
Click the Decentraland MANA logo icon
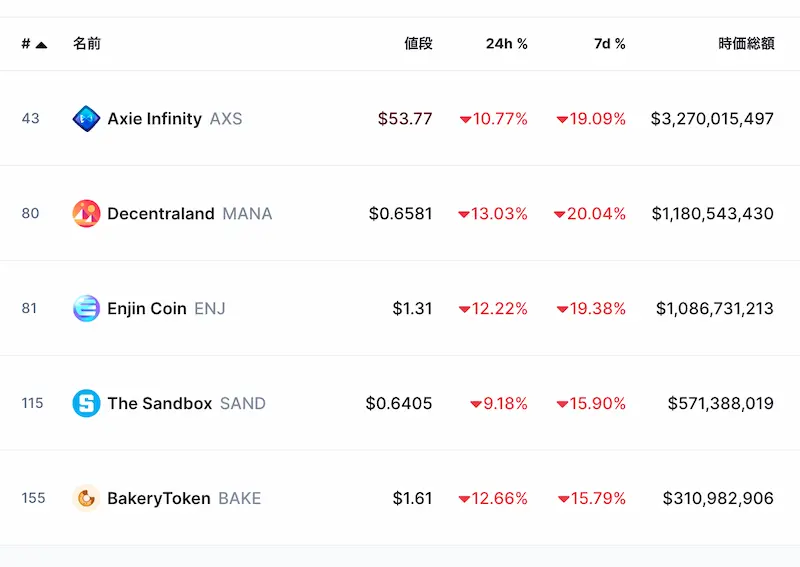pyautogui.click(x=86, y=213)
